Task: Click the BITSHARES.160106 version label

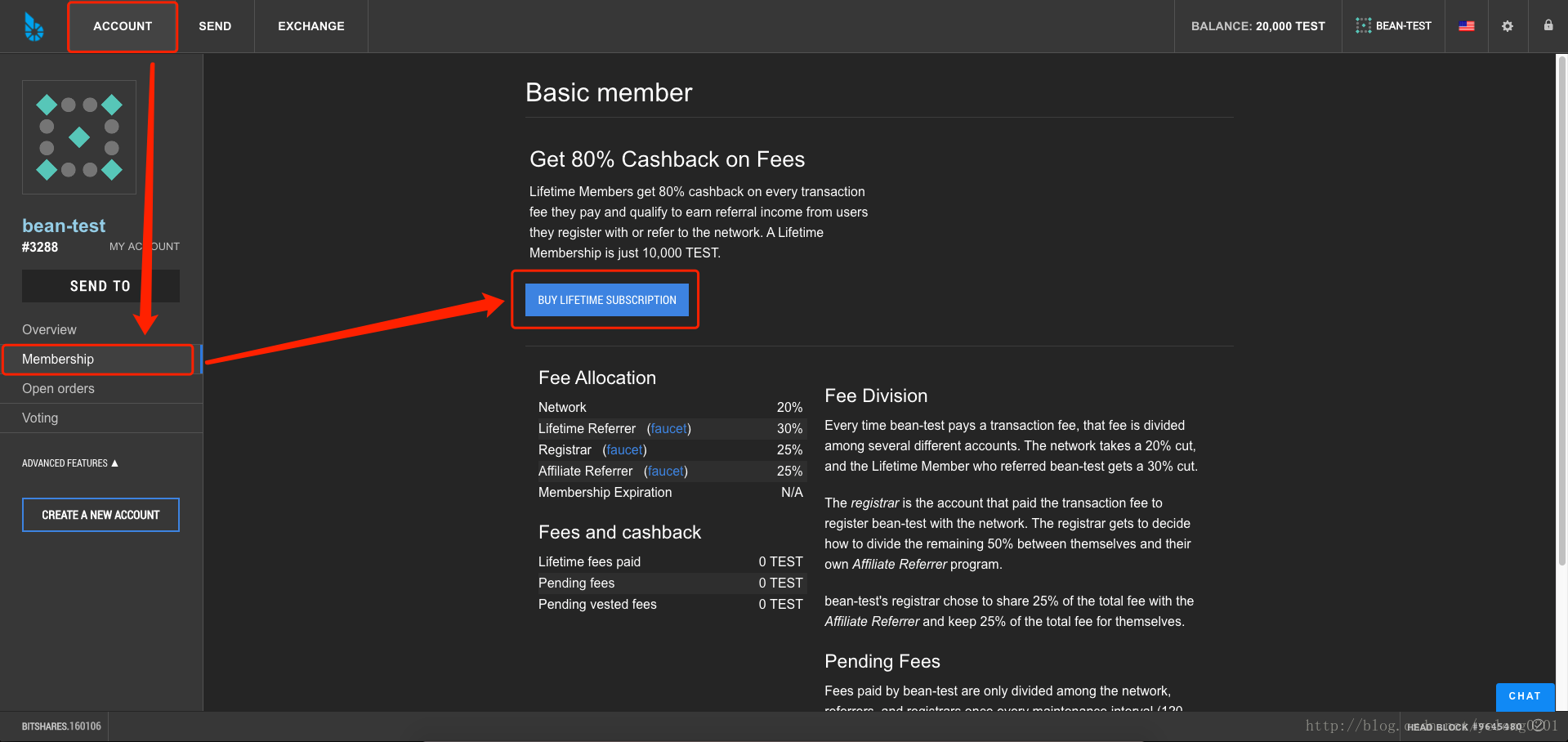Action: click(61, 726)
